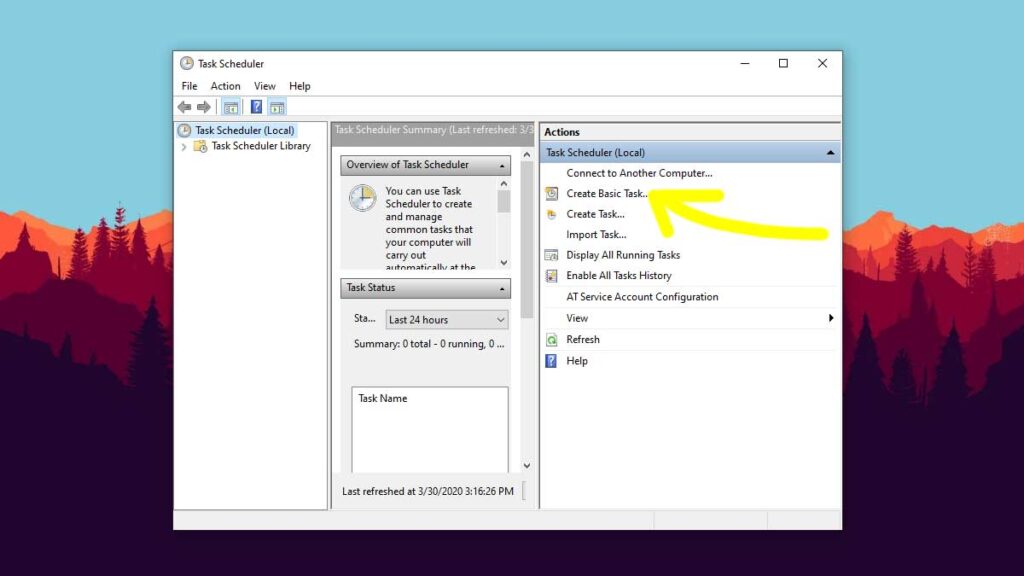
Task: Click the summary pane scroll up arrow
Action: pos(527,155)
